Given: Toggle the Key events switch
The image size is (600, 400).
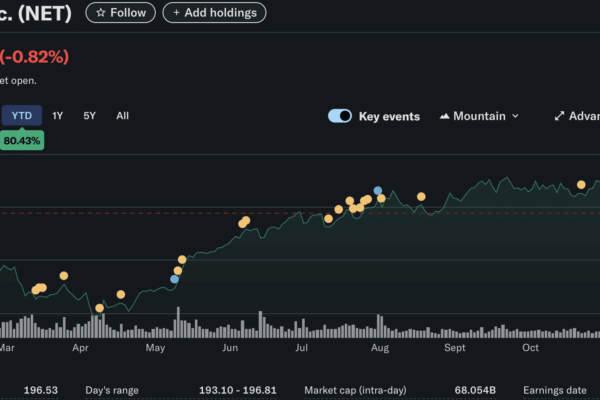Looking at the screenshot, I should (x=340, y=116).
